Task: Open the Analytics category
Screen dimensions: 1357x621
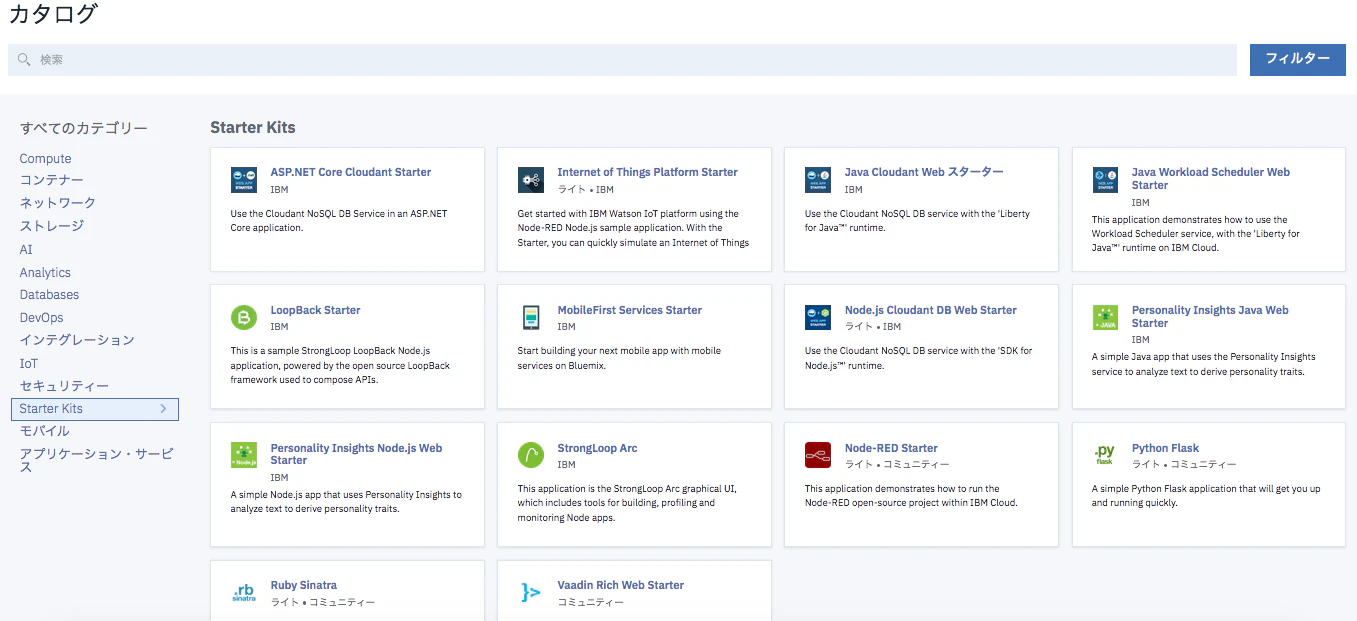Action: [45, 273]
